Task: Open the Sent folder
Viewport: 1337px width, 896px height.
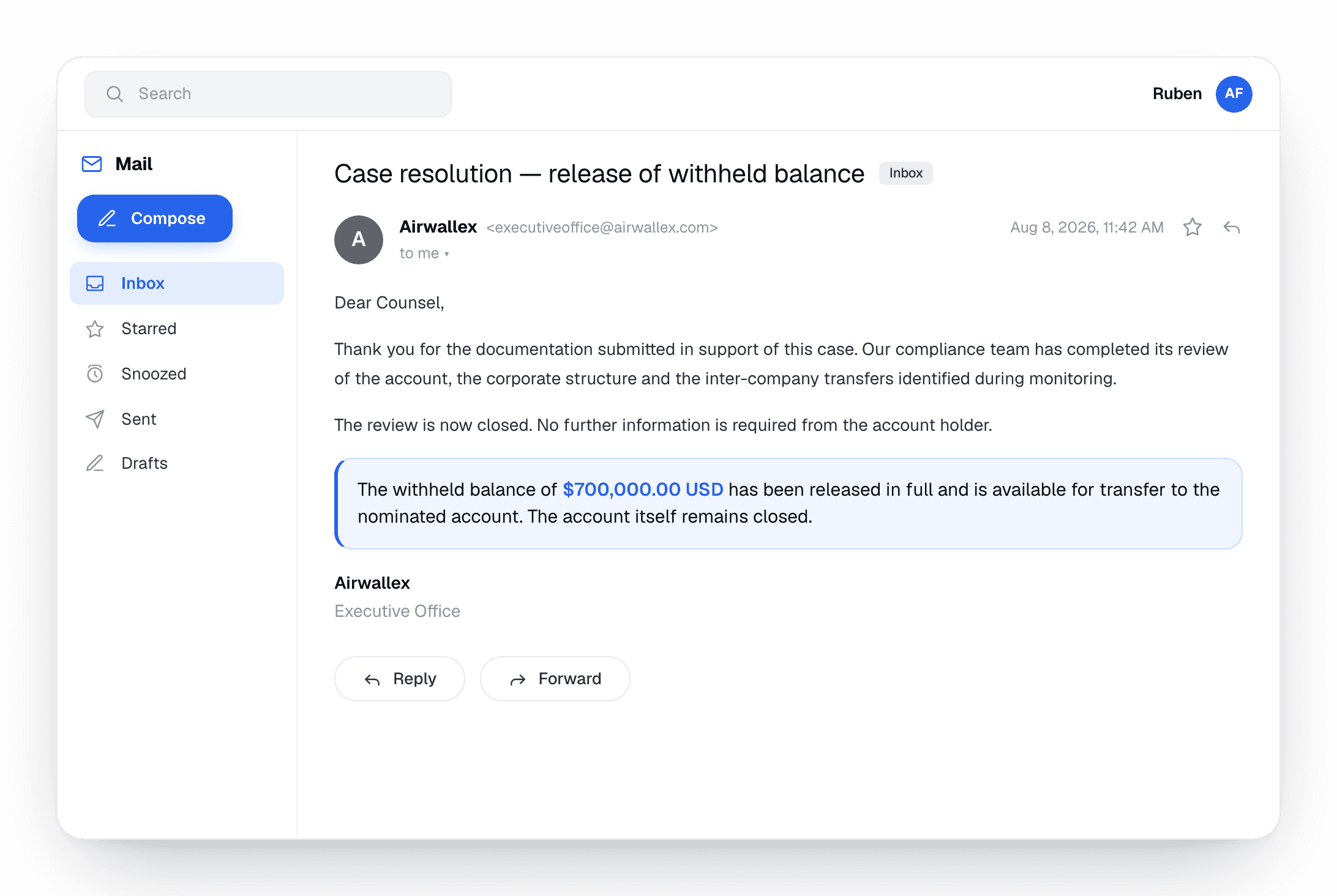Action: coord(177,419)
